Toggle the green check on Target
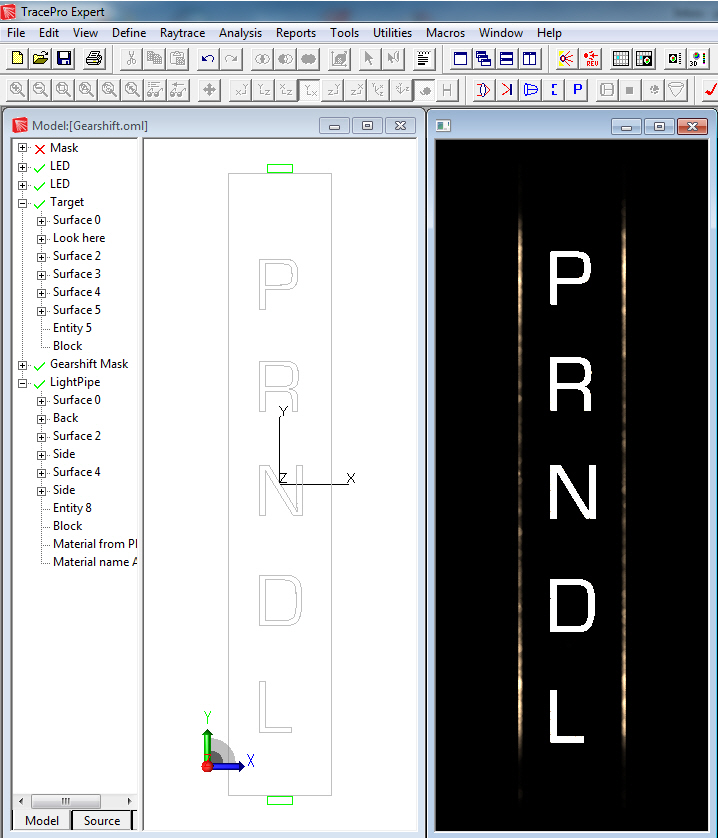 (40, 204)
